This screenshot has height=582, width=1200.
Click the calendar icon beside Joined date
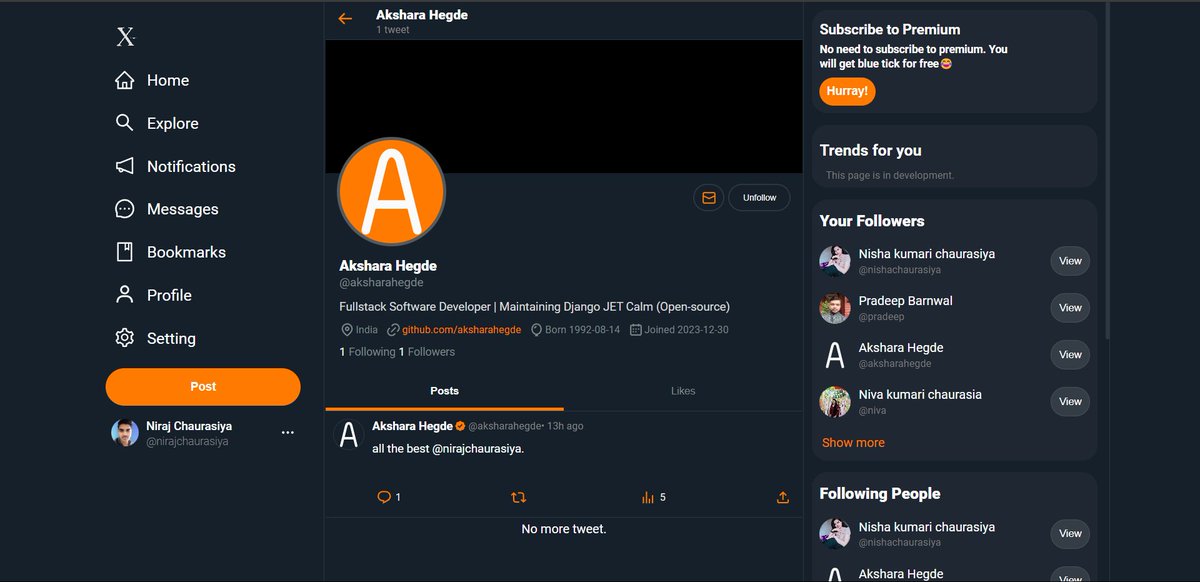[x=635, y=330]
